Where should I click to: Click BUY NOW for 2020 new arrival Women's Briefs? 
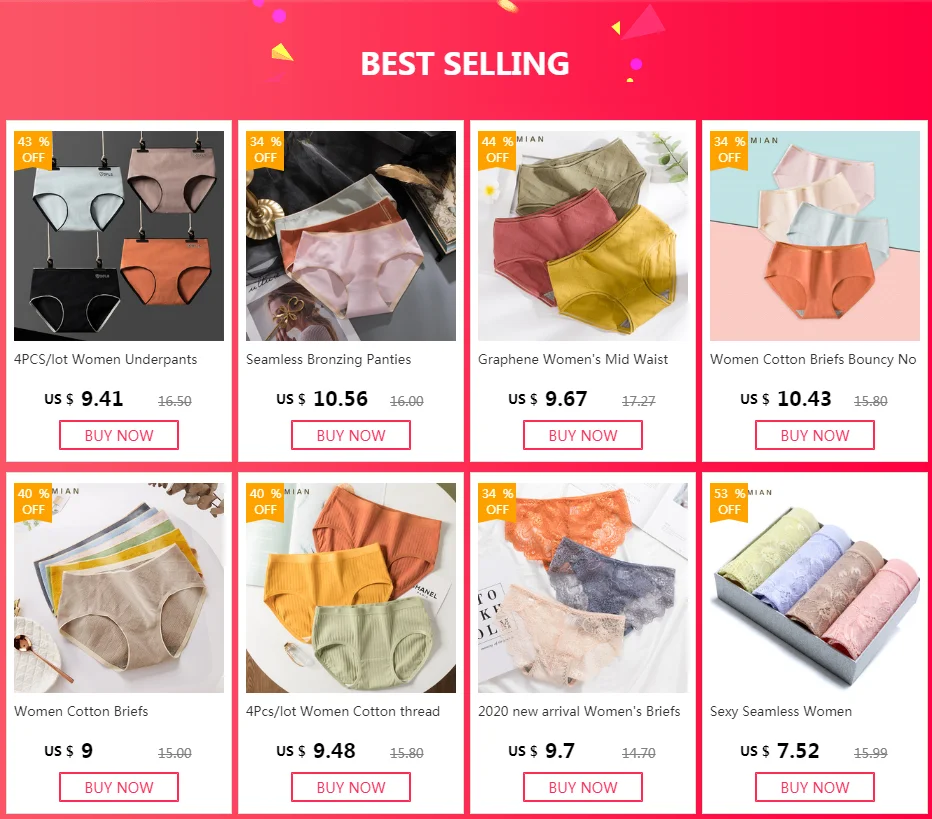582,787
